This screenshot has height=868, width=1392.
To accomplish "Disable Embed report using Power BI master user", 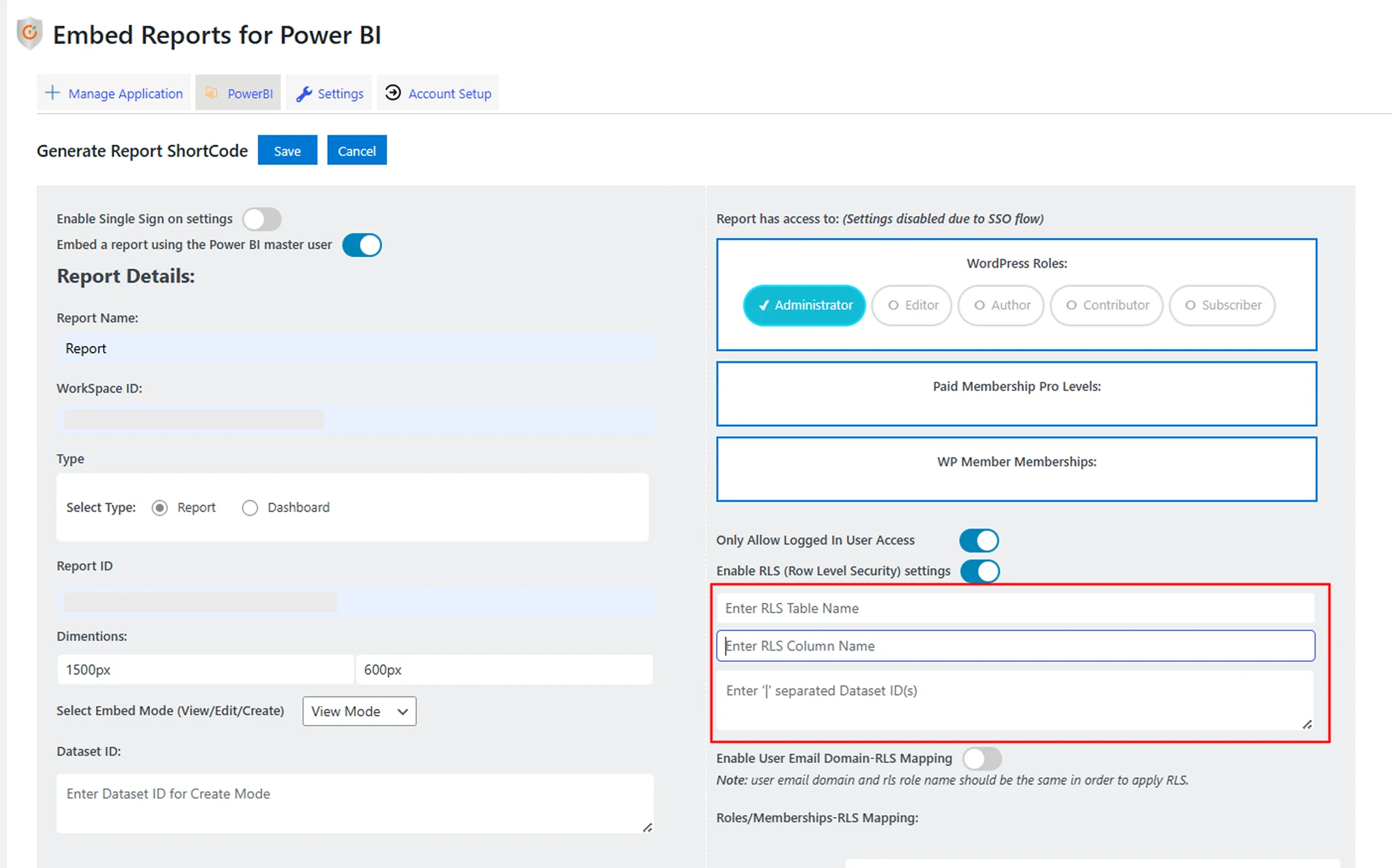I will coord(362,245).
